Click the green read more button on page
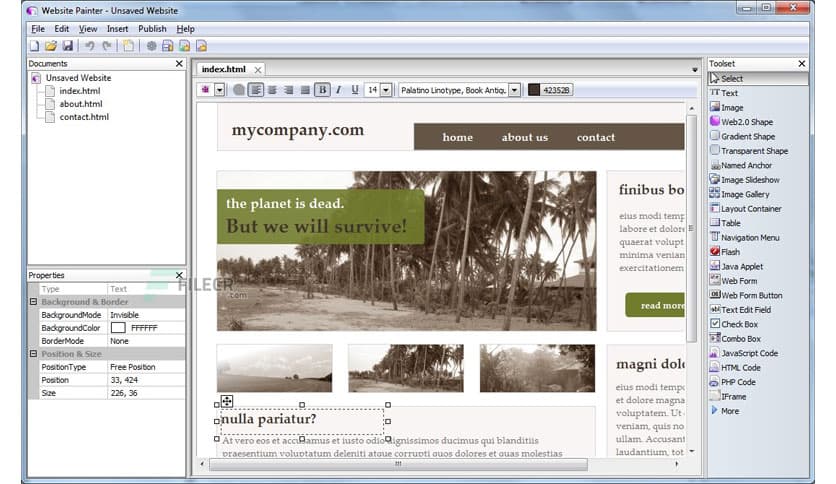This screenshot has width=836, height=484. coord(655,305)
